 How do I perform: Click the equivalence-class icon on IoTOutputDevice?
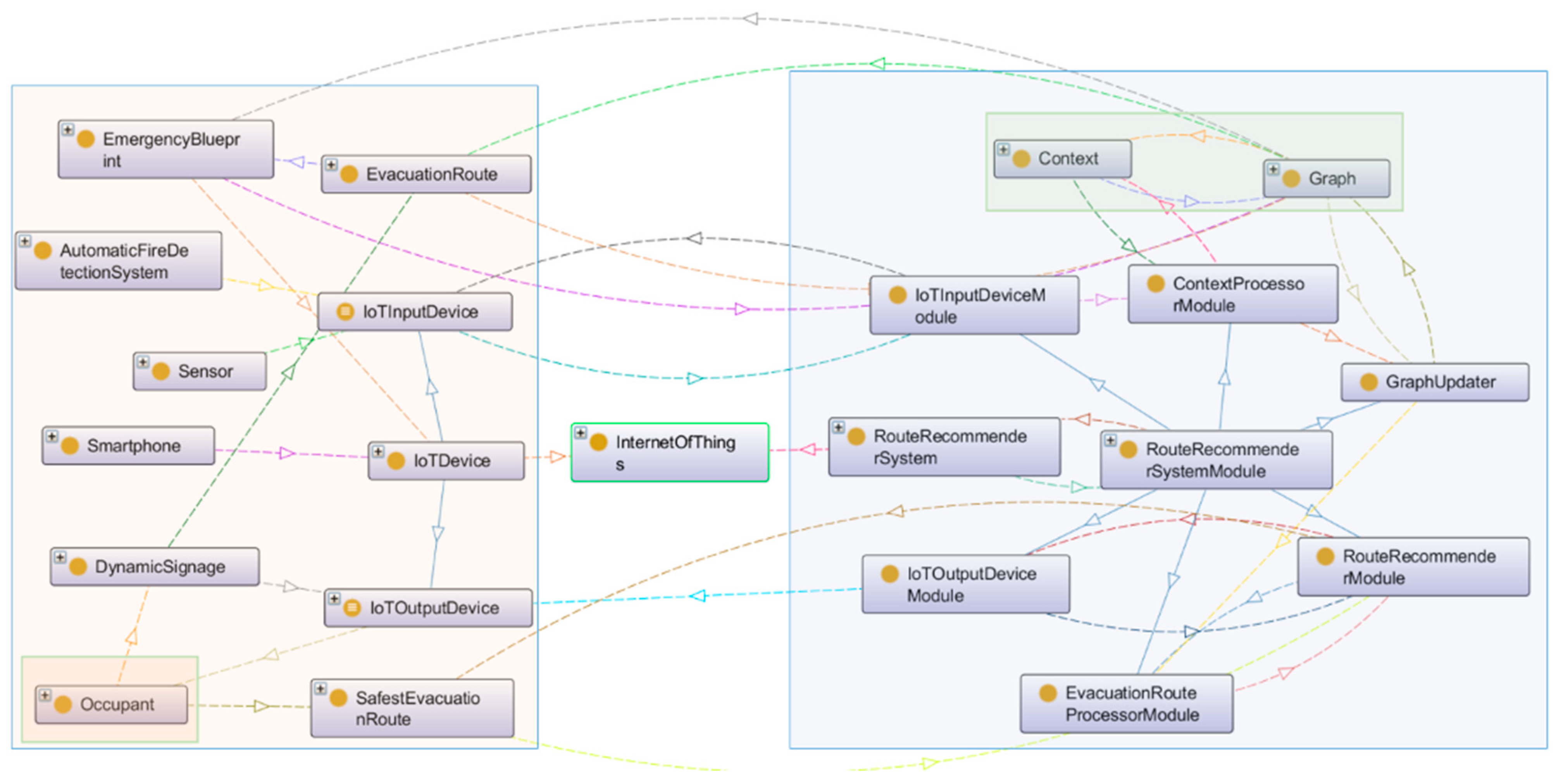(x=352, y=607)
